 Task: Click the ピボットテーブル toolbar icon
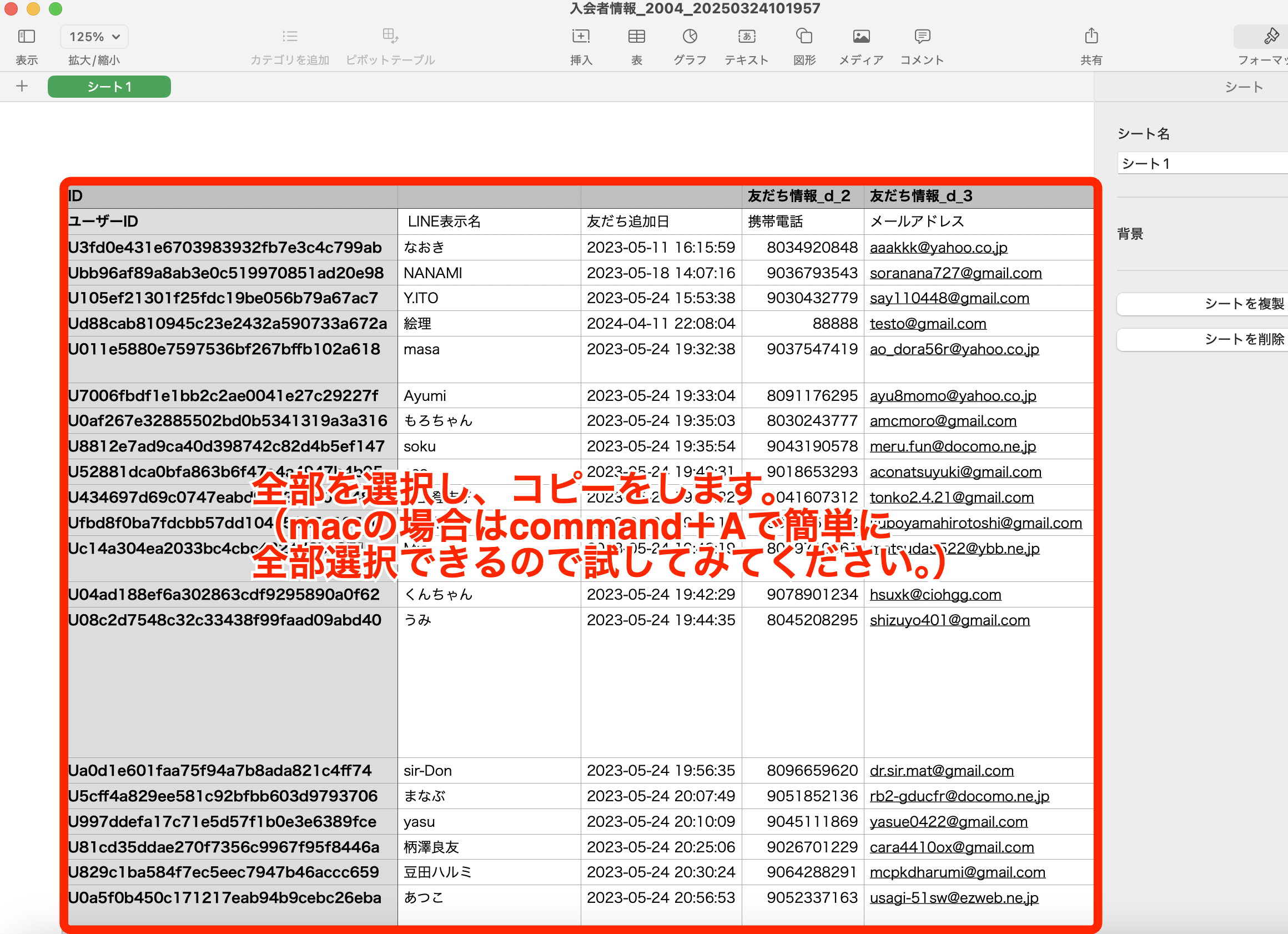tap(390, 36)
